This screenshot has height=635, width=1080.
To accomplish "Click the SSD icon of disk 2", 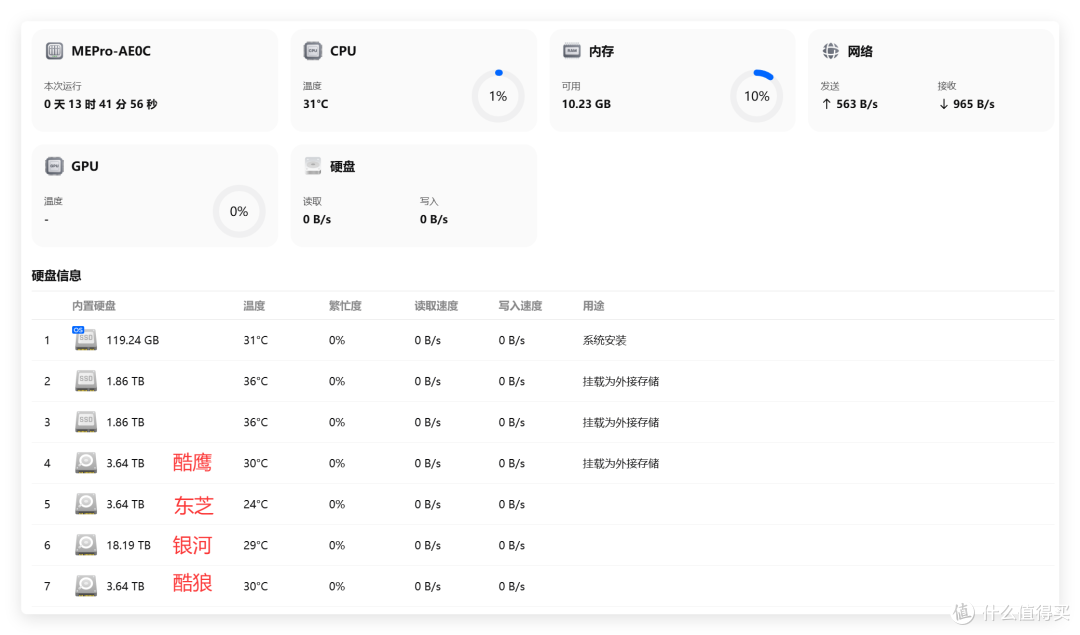I will [85, 381].
